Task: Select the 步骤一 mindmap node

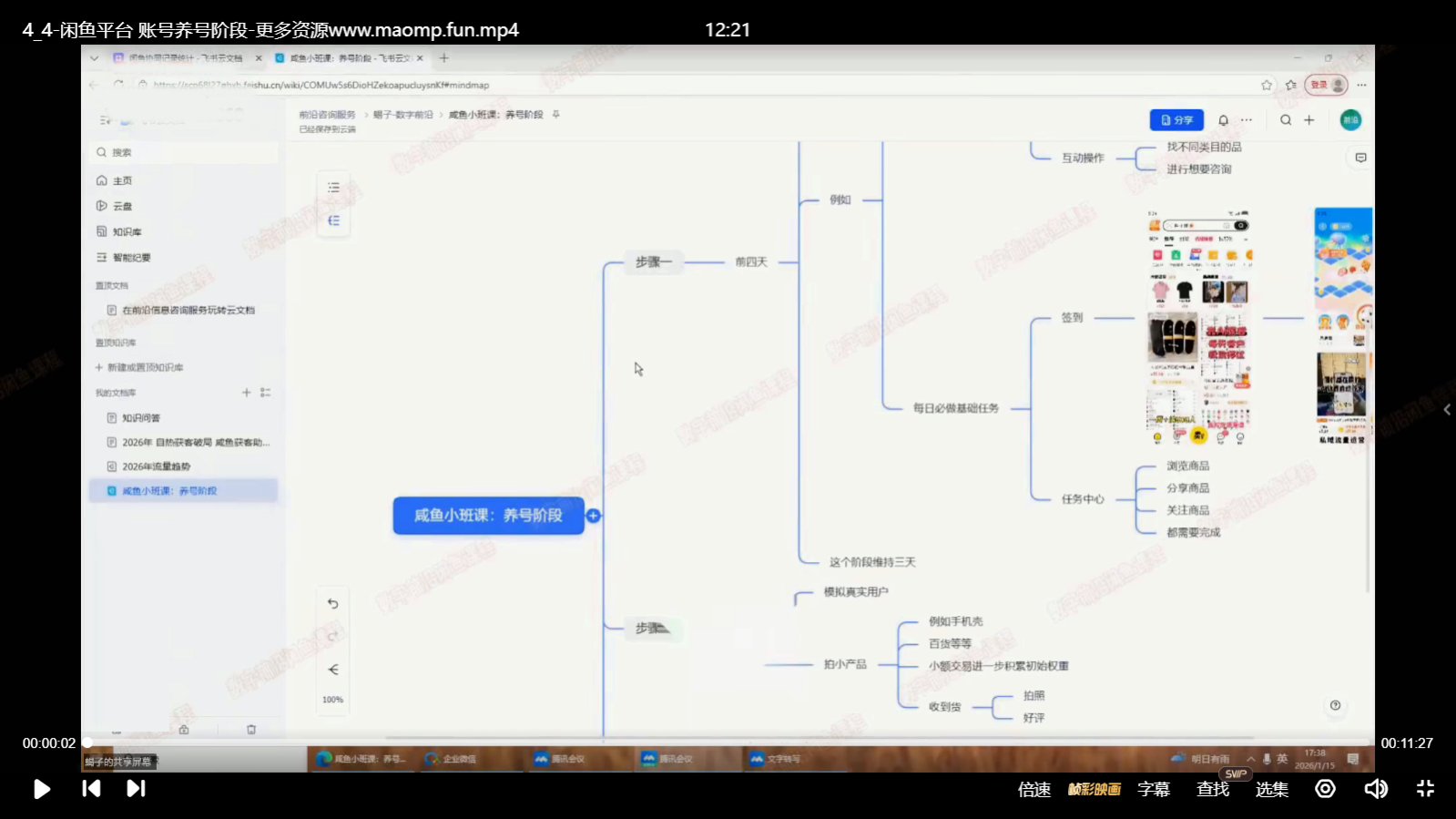Action: (653, 262)
